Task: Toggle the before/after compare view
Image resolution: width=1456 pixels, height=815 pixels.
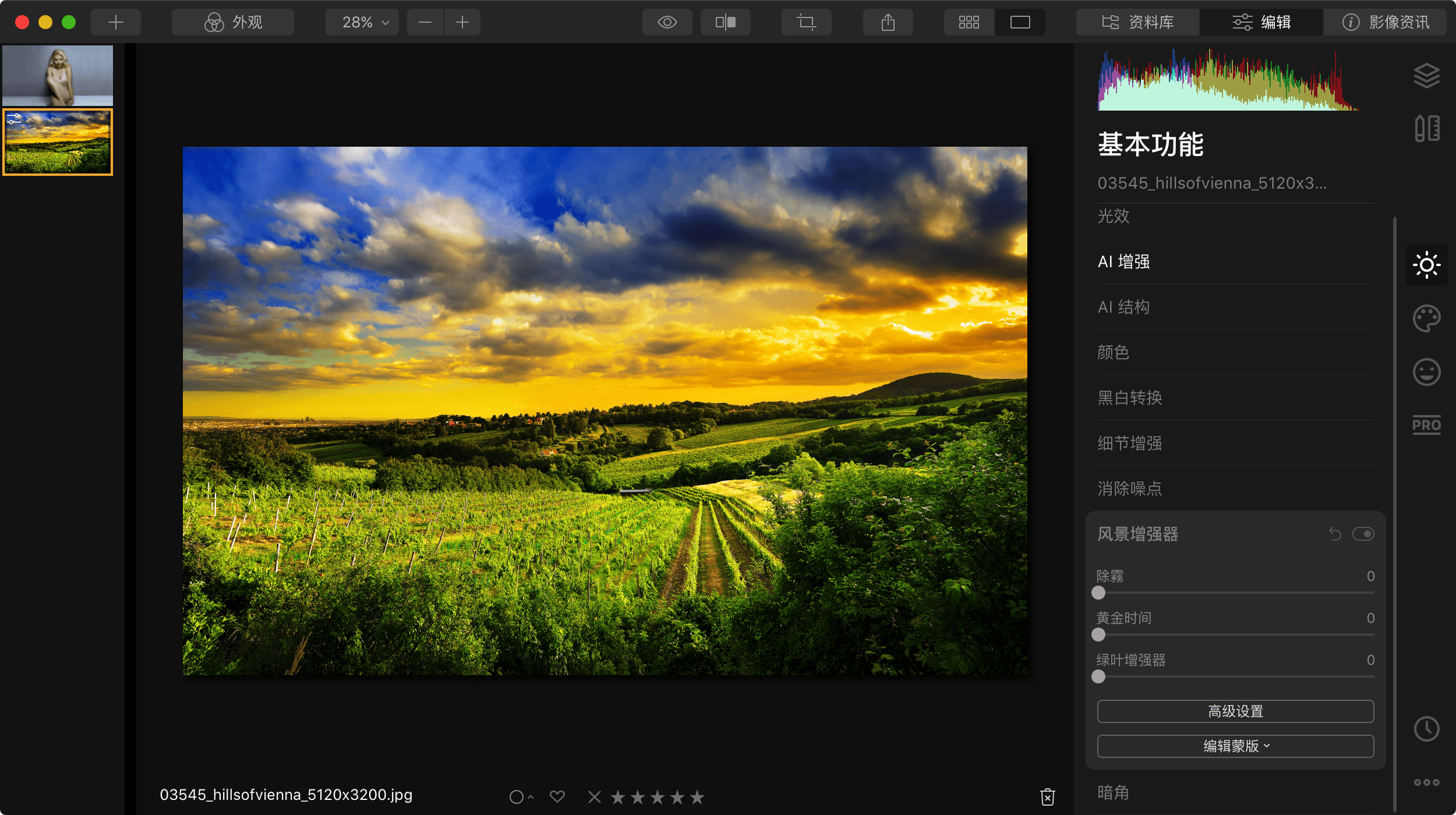Action: [x=726, y=22]
